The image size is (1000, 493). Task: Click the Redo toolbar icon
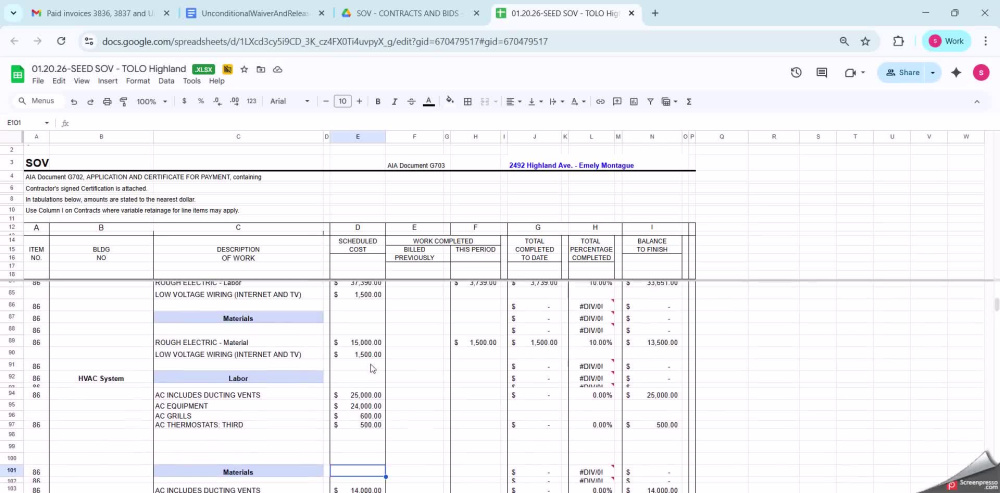[90, 101]
